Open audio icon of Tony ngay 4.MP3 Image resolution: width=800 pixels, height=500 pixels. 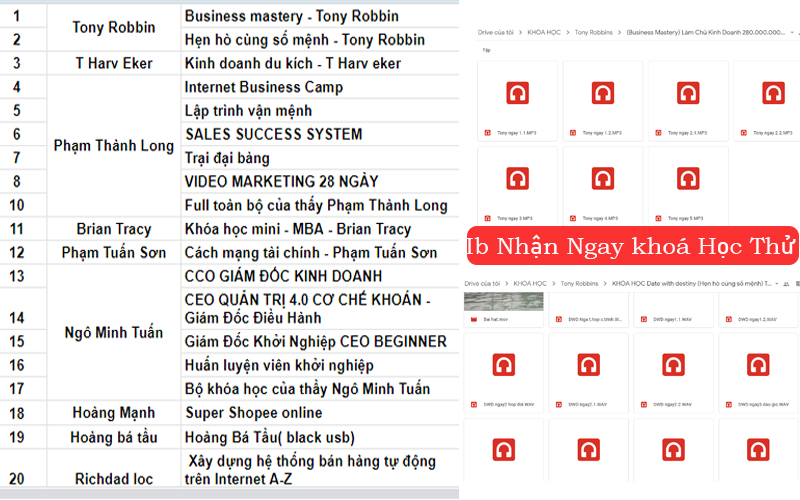(x=603, y=179)
